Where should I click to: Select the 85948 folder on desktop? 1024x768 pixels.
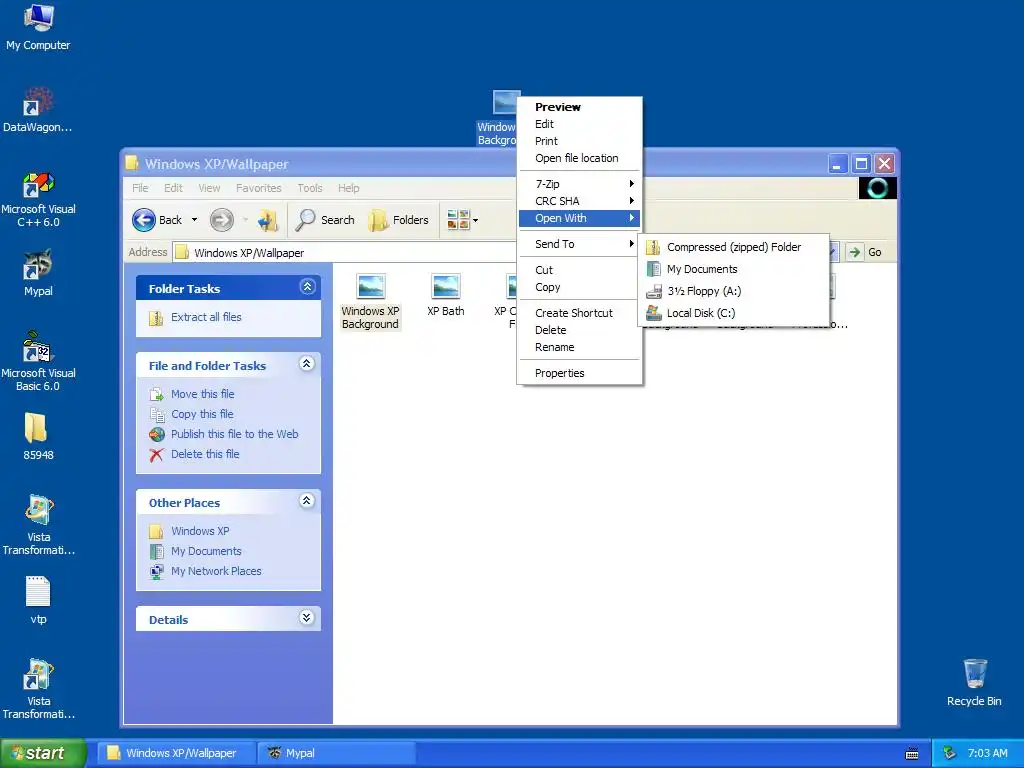38,436
